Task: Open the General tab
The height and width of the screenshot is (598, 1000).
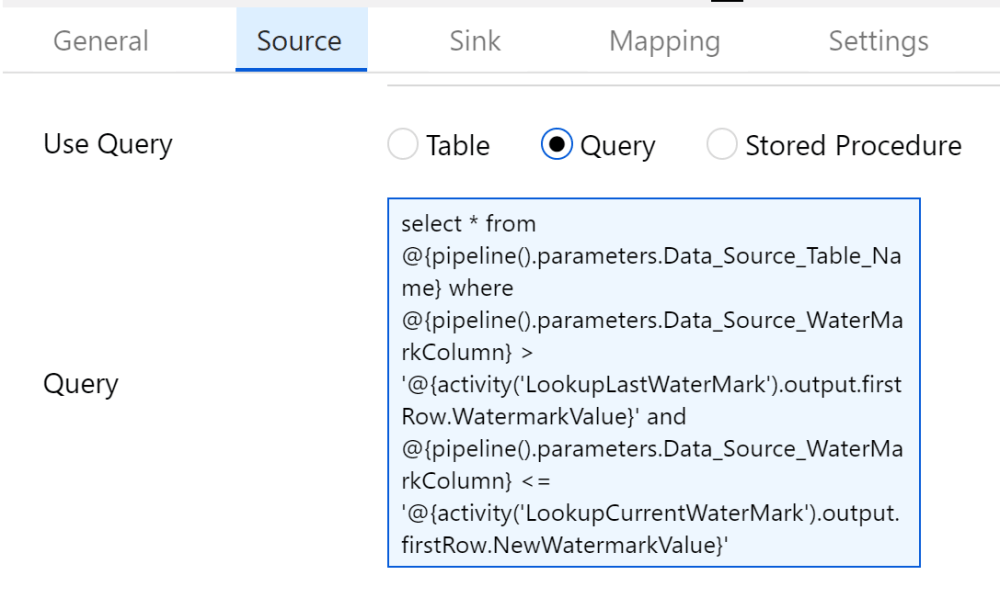Action: point(101,41)
